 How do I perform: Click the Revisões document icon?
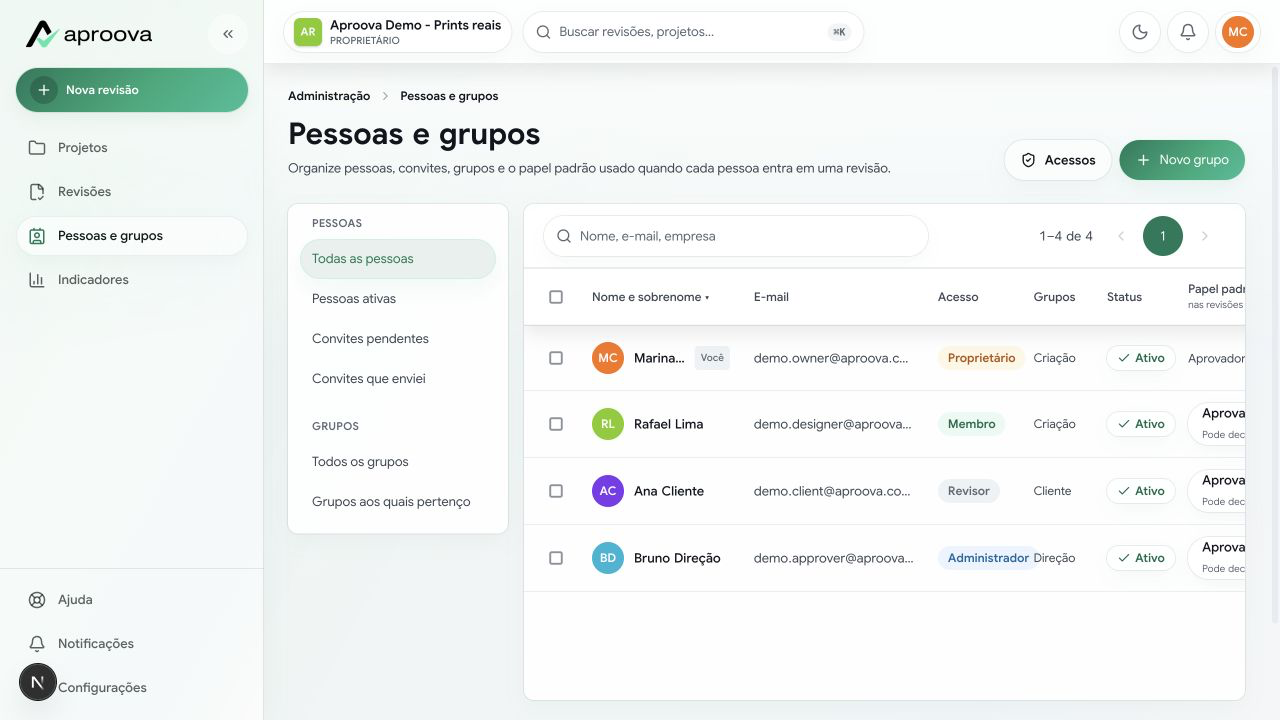click(37, 192)
